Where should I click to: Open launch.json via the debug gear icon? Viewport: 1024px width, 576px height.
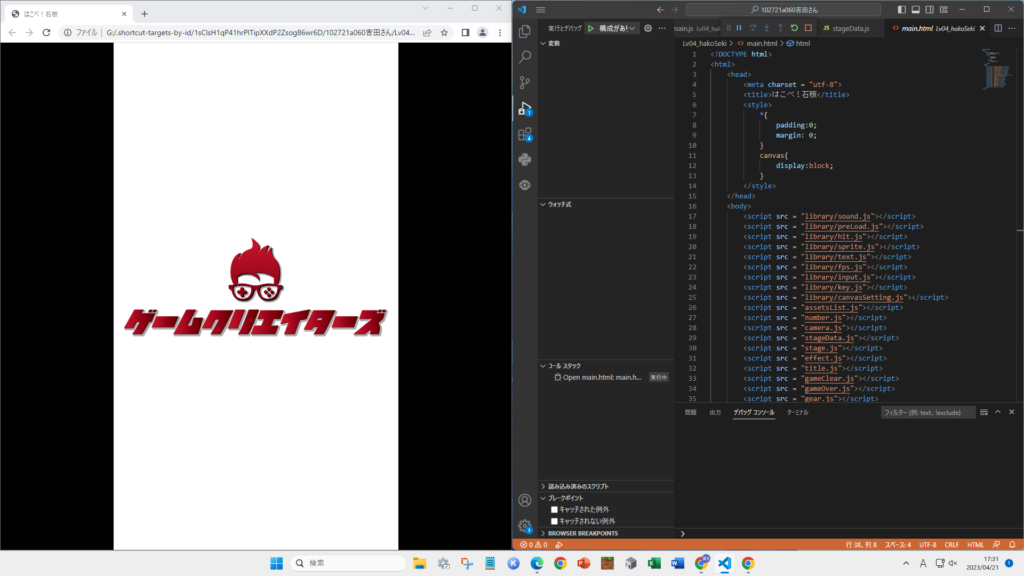648,28
